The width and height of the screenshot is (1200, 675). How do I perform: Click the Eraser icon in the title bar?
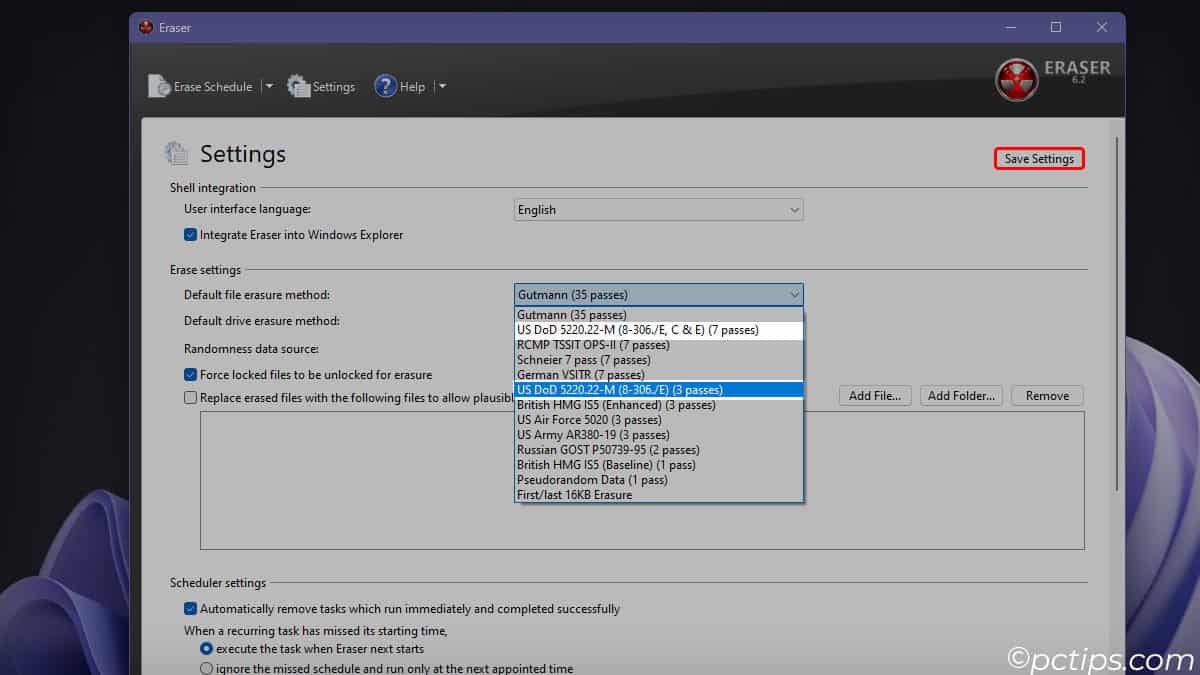pyautogui.click(x=145, y=28)
